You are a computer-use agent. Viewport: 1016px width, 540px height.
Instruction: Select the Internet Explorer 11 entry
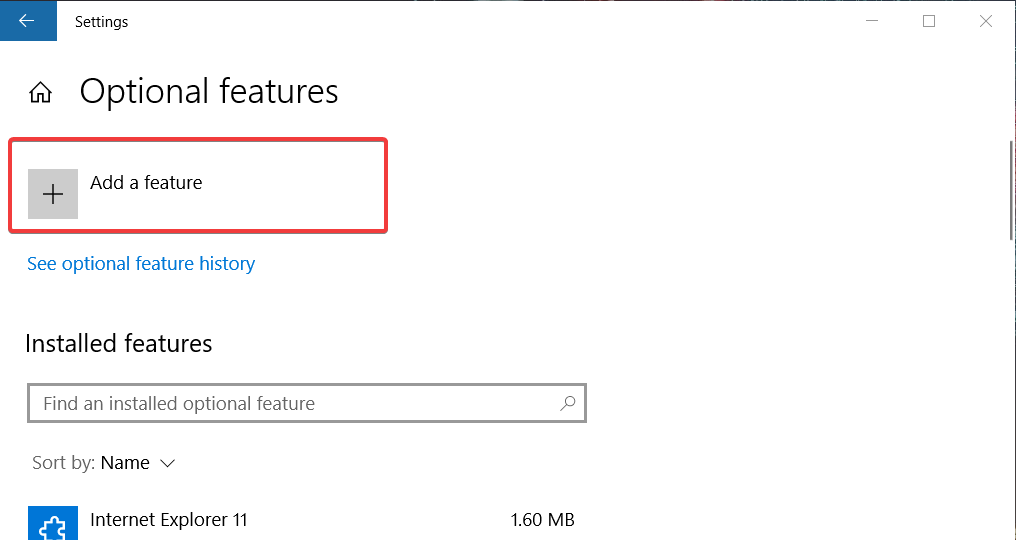pyautogui.click(x=302, y=522)
